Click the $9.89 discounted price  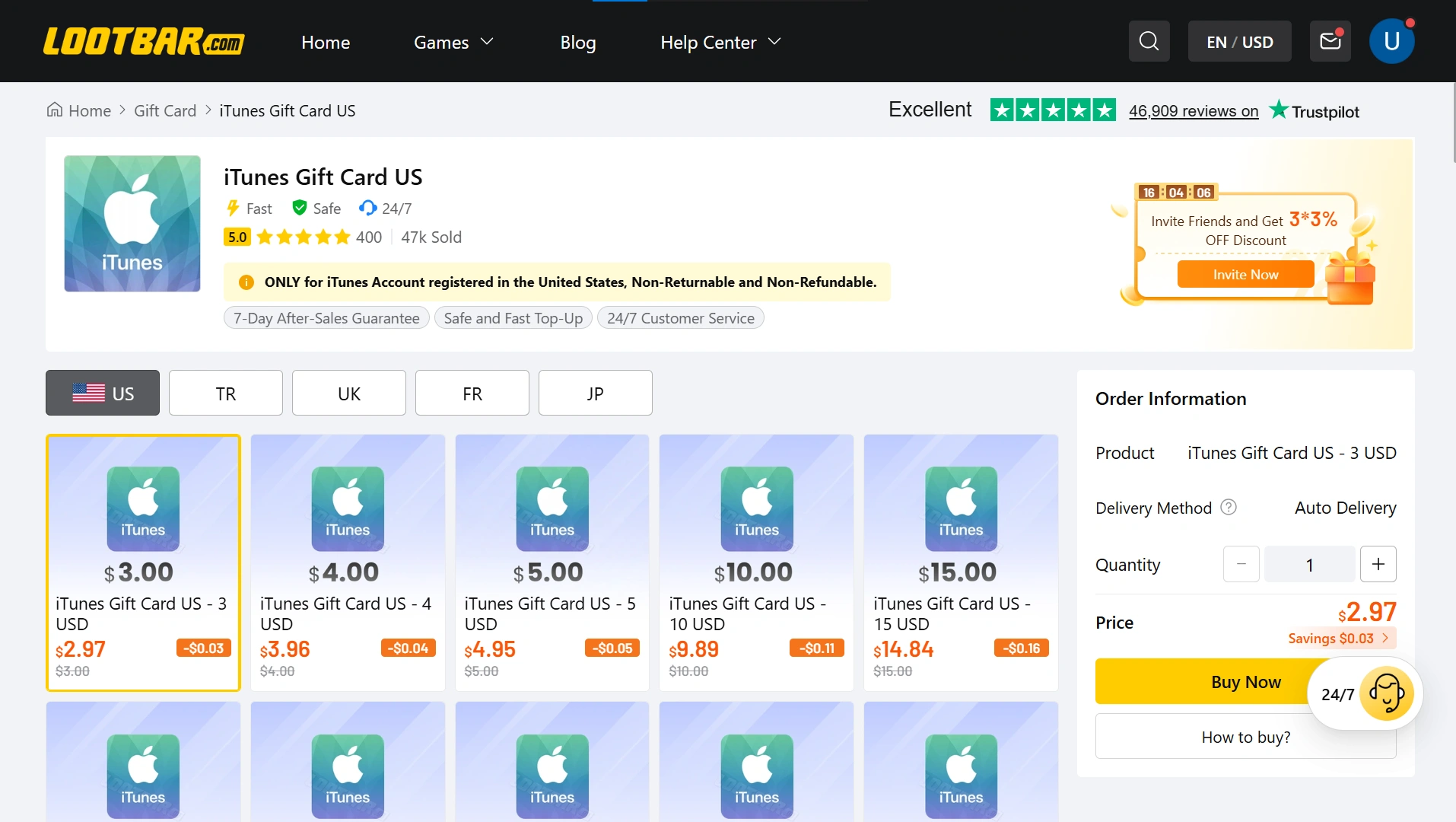pyautogui.click(x=694, y=649)
